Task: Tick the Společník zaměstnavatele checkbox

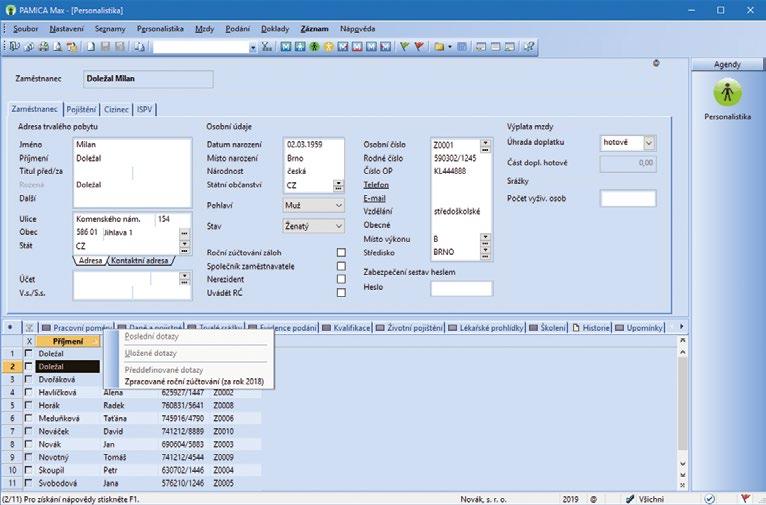Action: [341, 266]
